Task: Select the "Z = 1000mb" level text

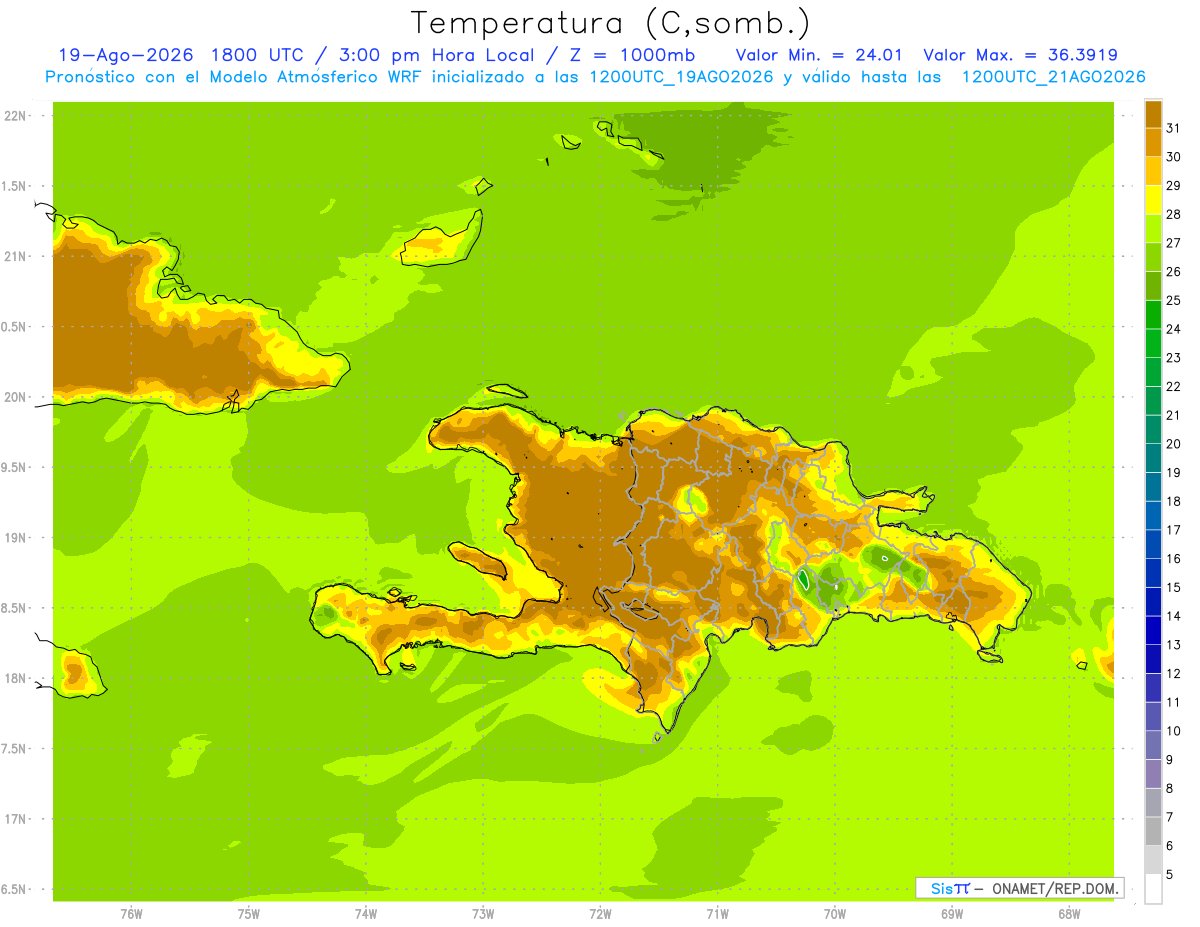Action: pyautogui.click(x=632, y=55)
